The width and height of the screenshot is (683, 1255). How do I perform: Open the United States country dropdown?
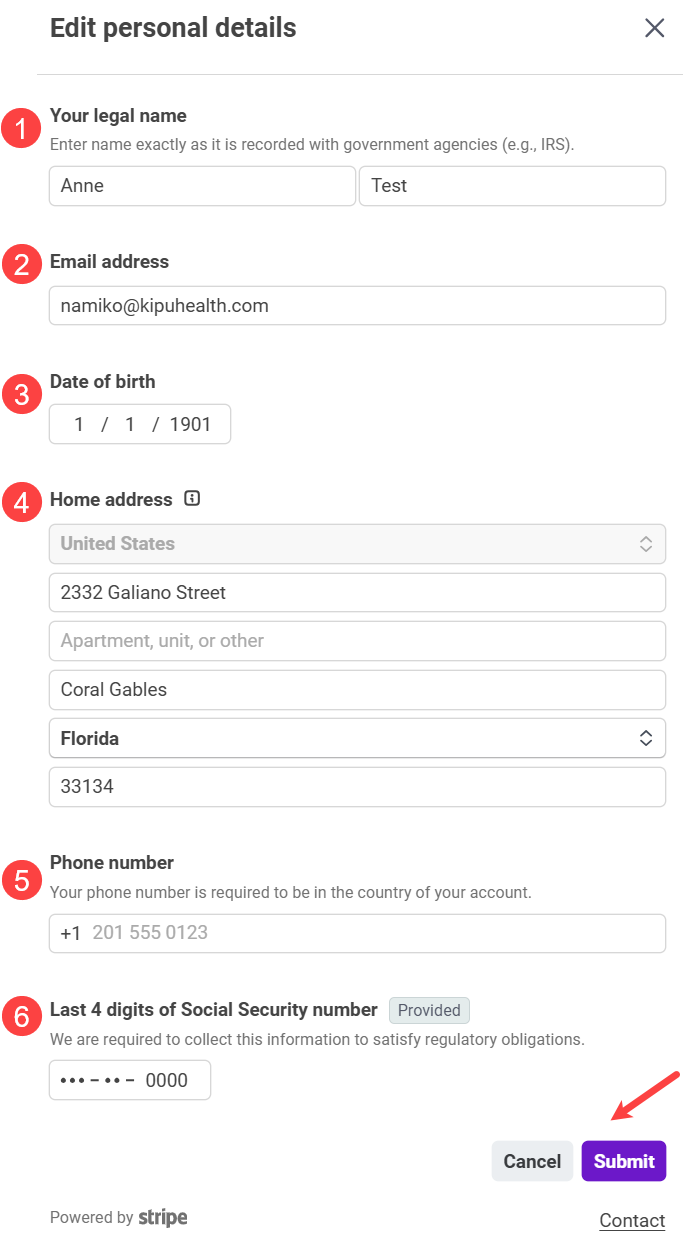[x=357, y=544]
